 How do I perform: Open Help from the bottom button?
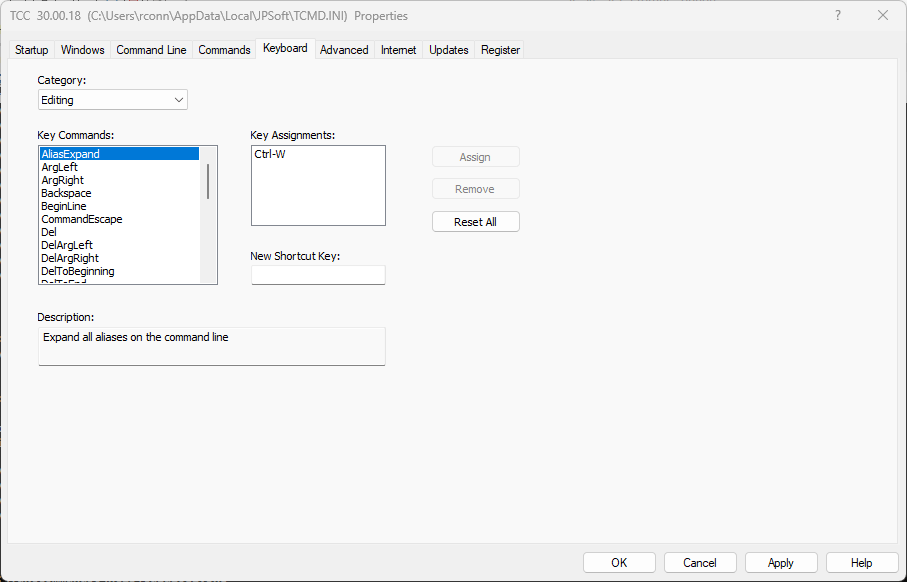[x=861, y=563]
